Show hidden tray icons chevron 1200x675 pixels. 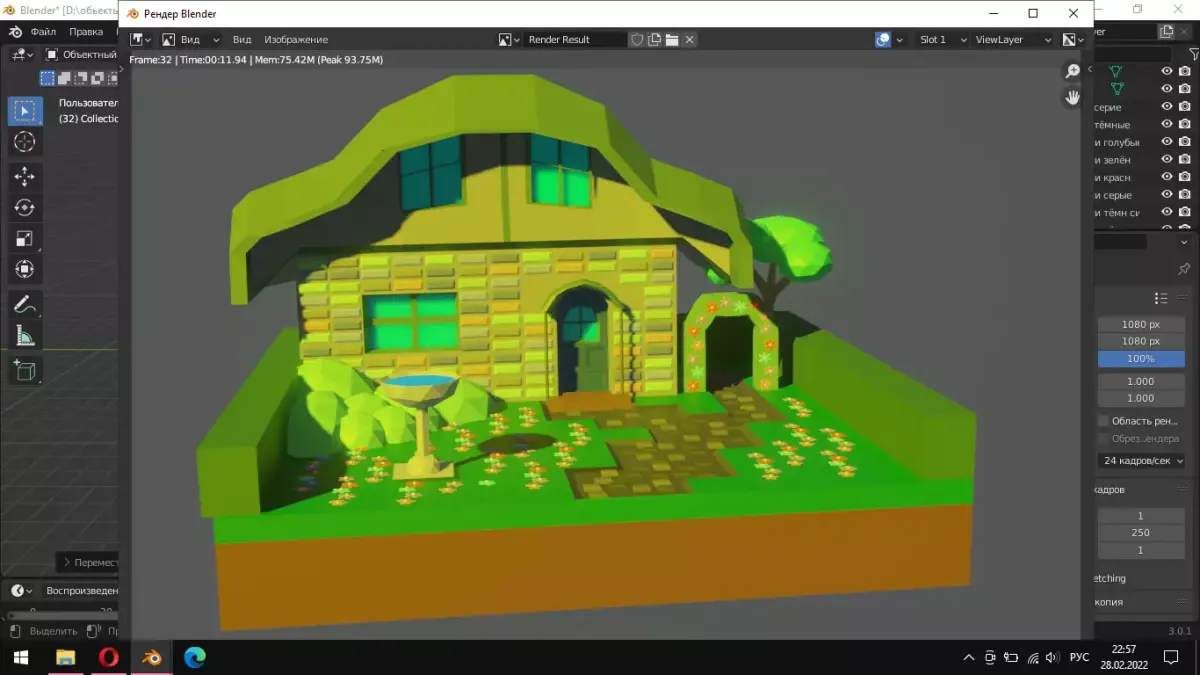(968, 657)
